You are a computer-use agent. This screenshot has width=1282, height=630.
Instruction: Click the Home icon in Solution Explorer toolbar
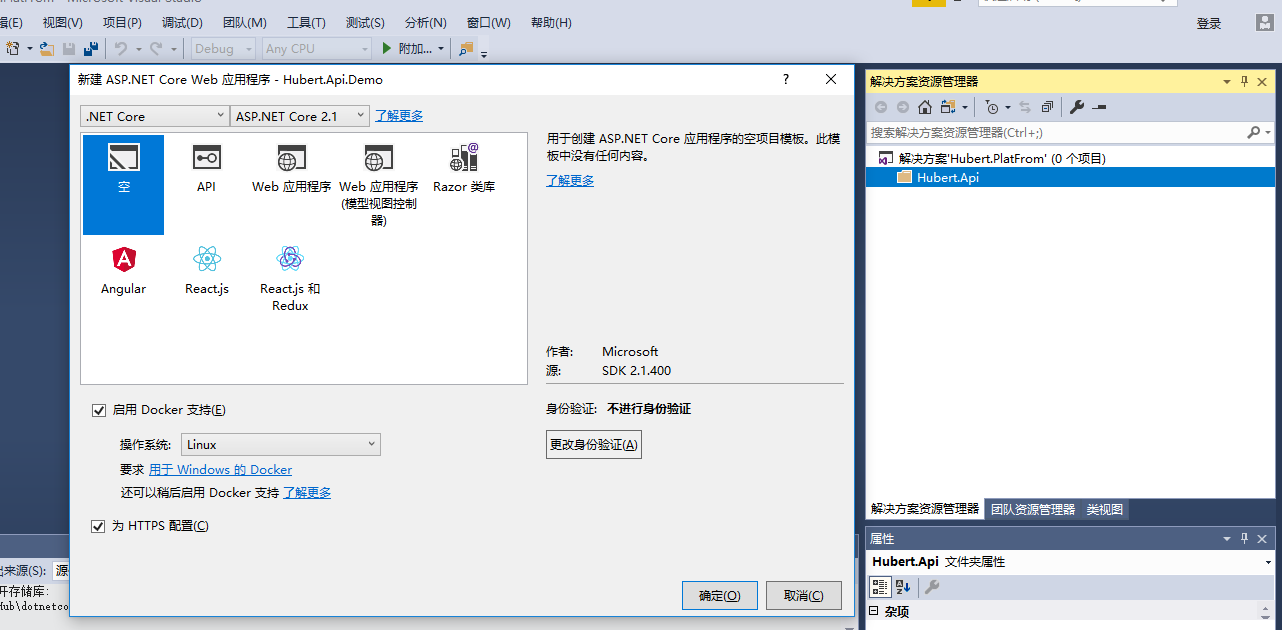(925, 107)
